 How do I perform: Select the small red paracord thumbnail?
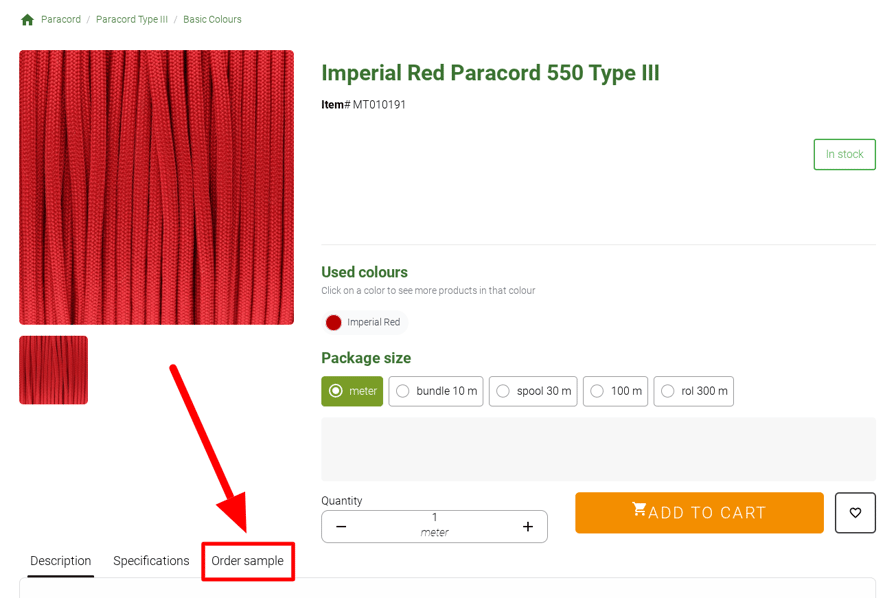54,370
